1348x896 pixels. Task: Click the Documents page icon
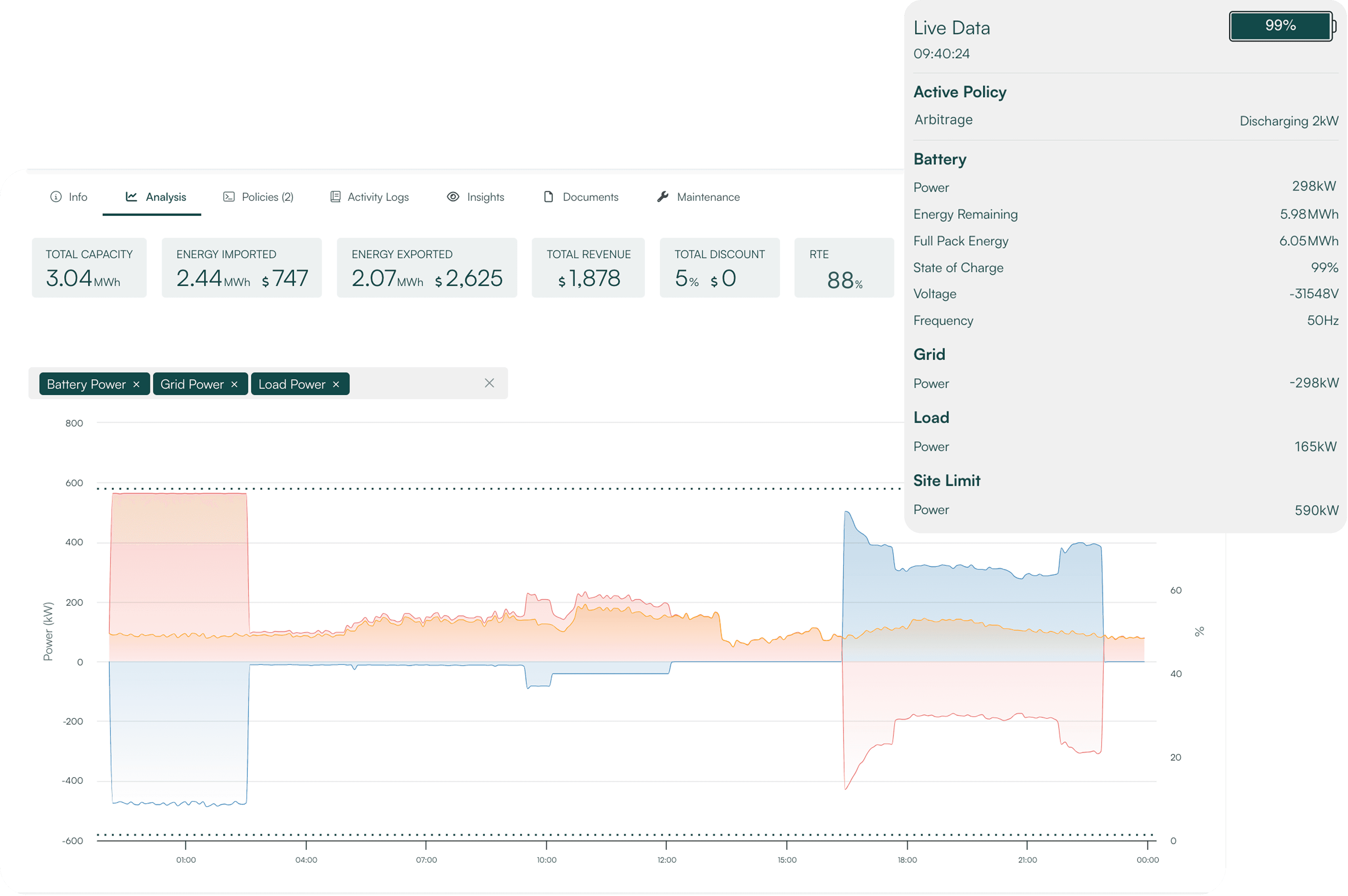pyautogui.click(x=548, y=197)
